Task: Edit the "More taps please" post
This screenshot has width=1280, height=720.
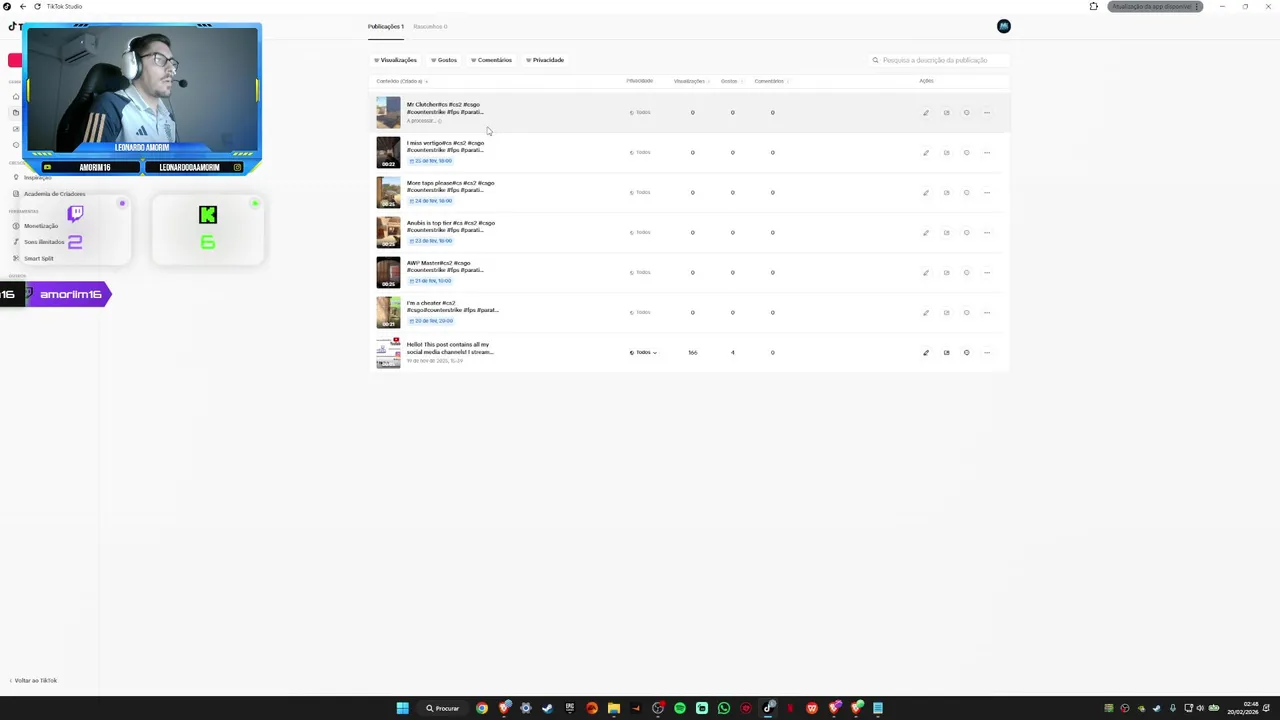Action: (926, 193)
